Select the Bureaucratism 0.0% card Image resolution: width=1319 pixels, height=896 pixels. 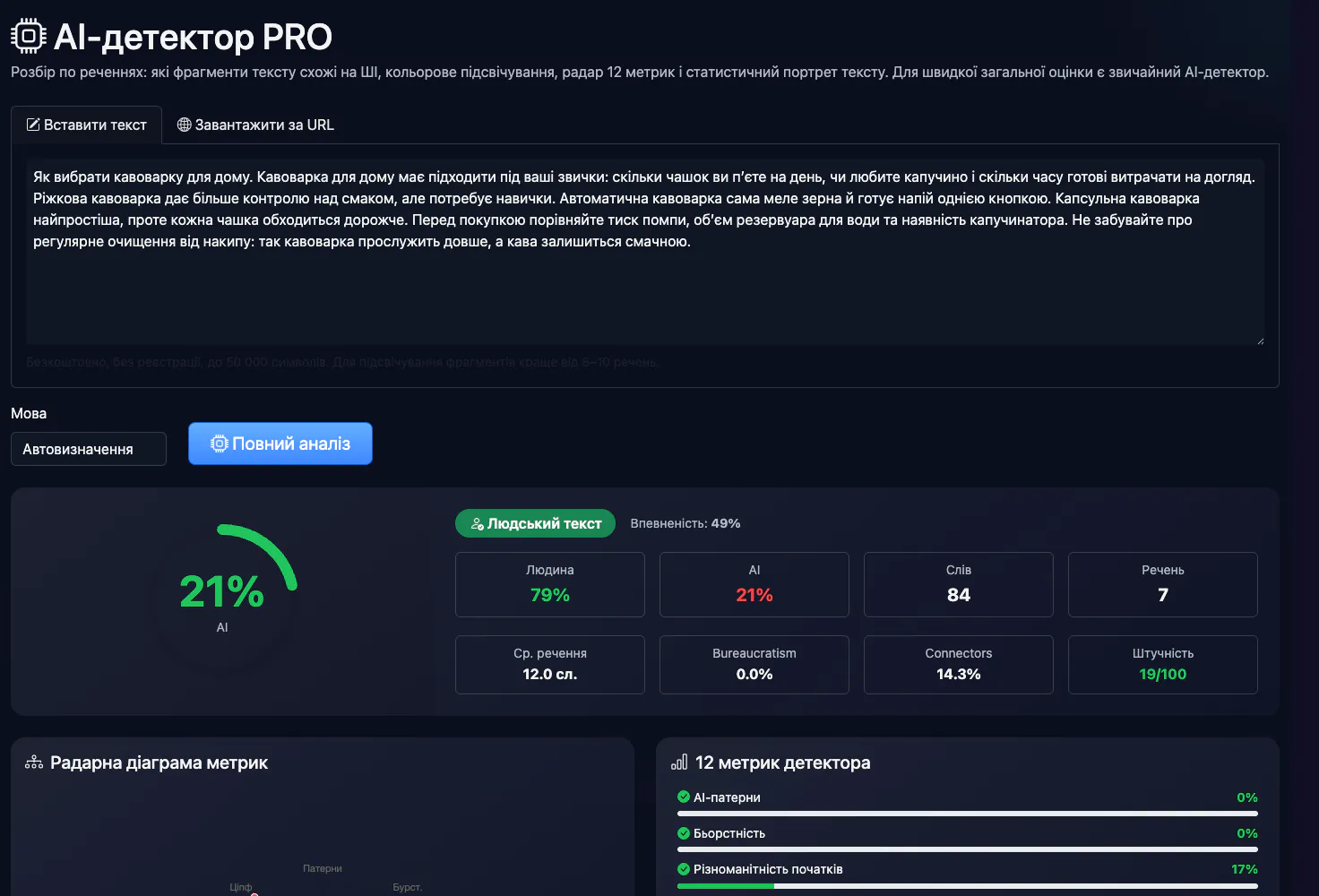(x=754, y=665)
